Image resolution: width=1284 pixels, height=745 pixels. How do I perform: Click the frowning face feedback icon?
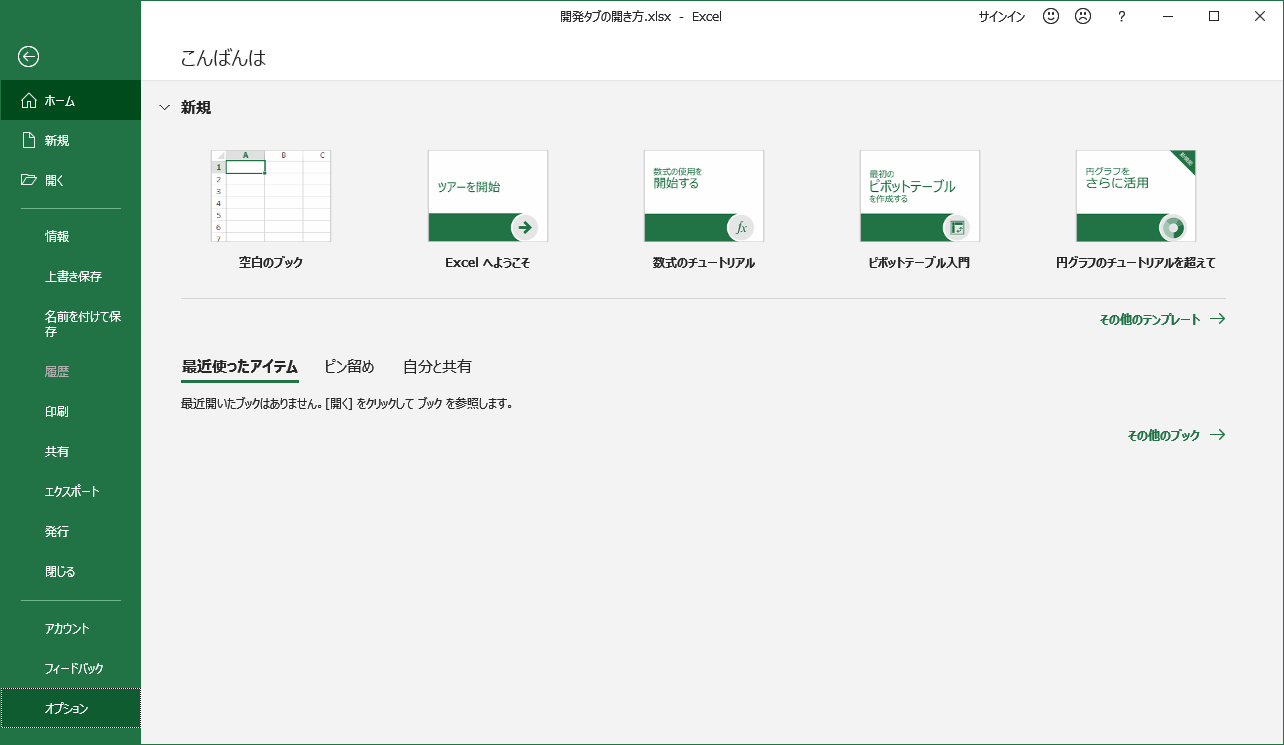[x=1082, y=16]
